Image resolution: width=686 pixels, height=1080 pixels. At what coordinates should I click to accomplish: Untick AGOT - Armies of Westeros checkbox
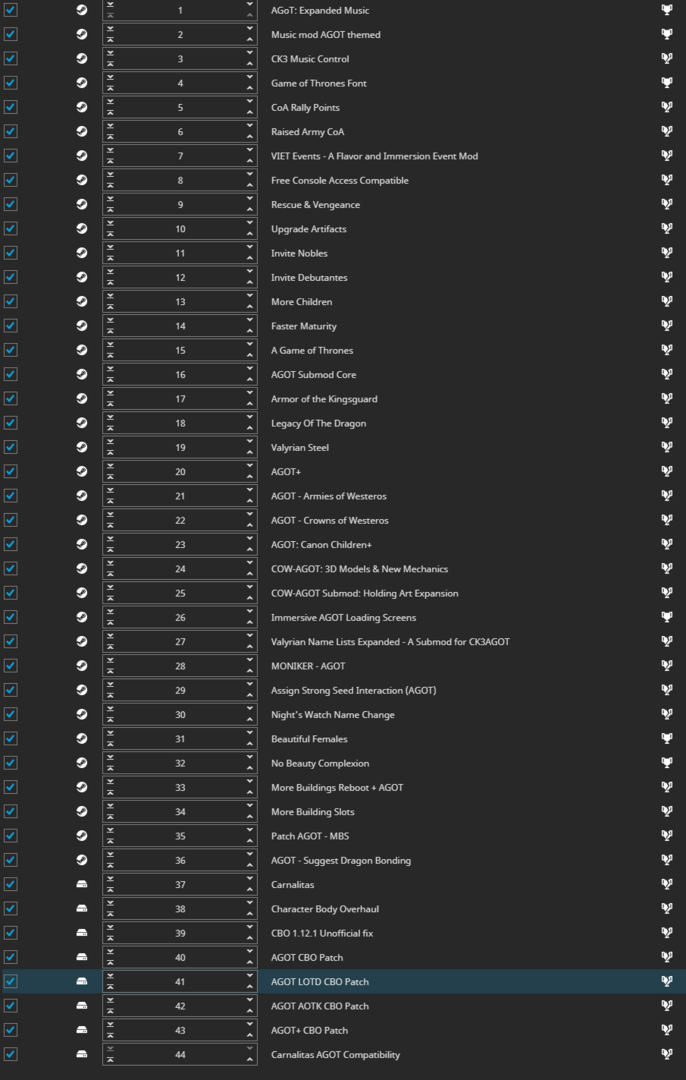click(x=10, y=496)
